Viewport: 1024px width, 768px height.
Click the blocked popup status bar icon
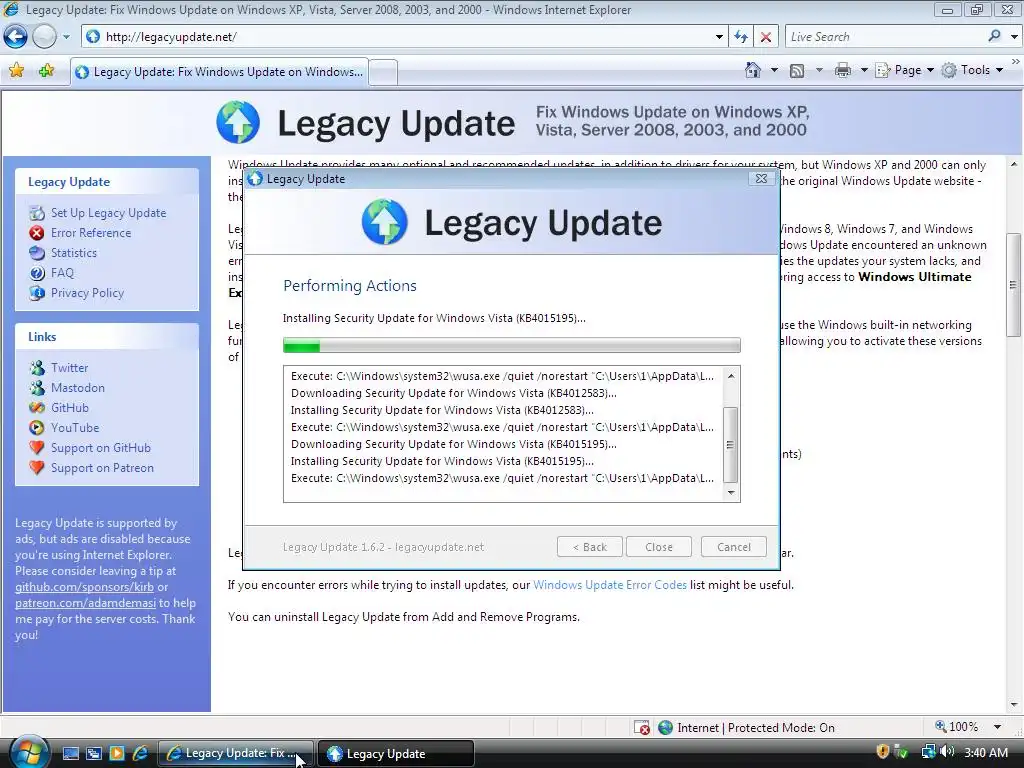pyautogui.click(x=642, y=728)
